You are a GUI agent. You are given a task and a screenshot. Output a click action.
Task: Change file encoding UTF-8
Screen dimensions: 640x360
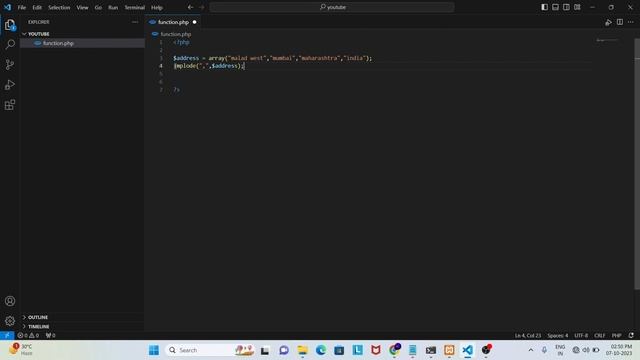coord(581,335)
